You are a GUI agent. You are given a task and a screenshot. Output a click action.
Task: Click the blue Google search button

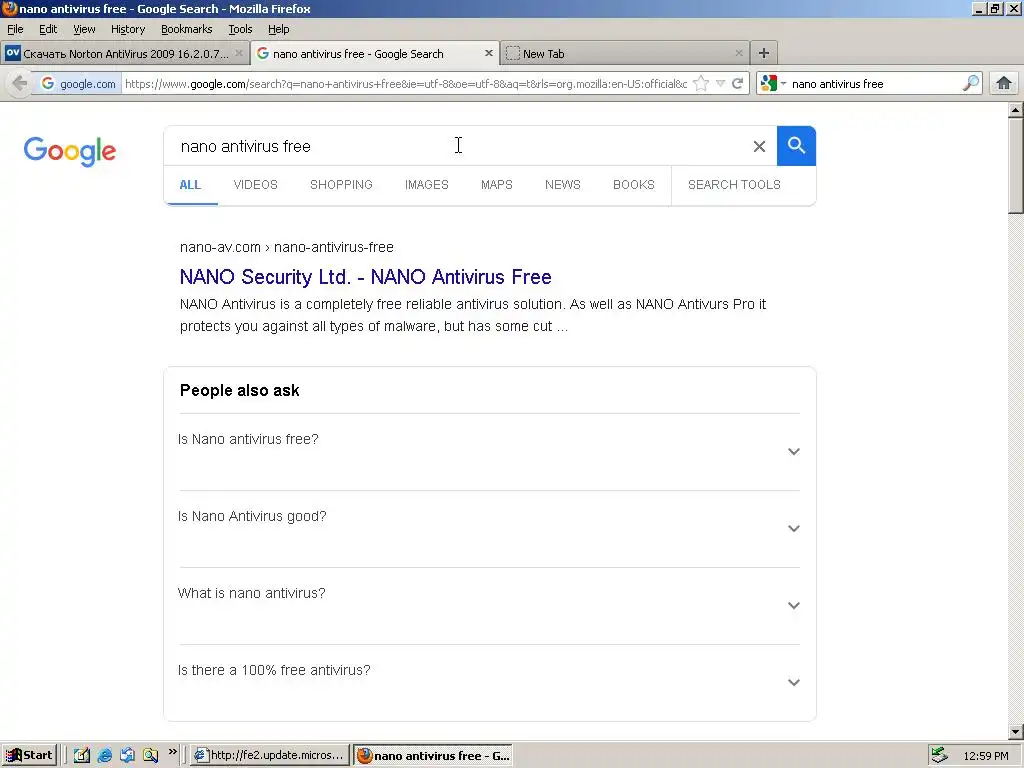796,146
